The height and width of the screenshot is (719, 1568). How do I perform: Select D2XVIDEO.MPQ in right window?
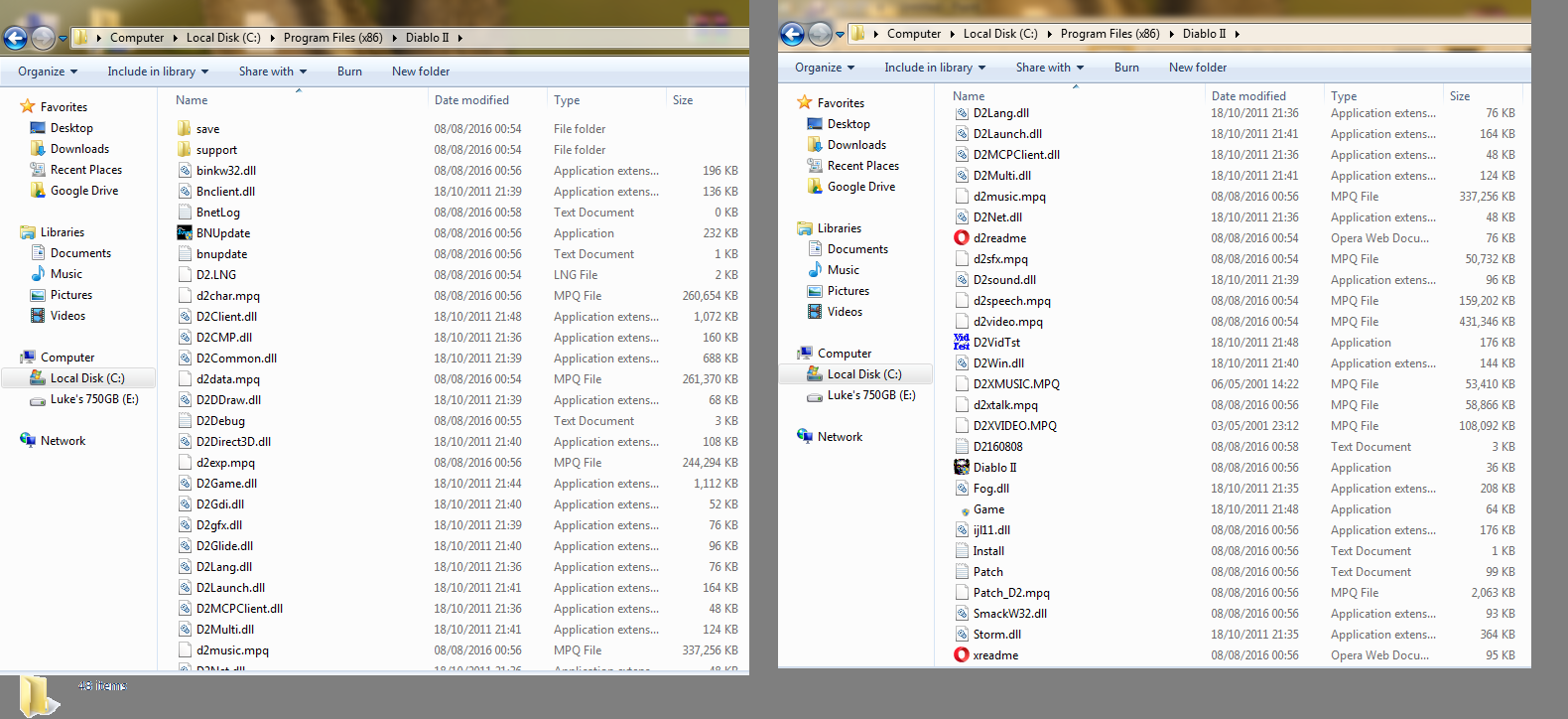tap(1015, 426)
